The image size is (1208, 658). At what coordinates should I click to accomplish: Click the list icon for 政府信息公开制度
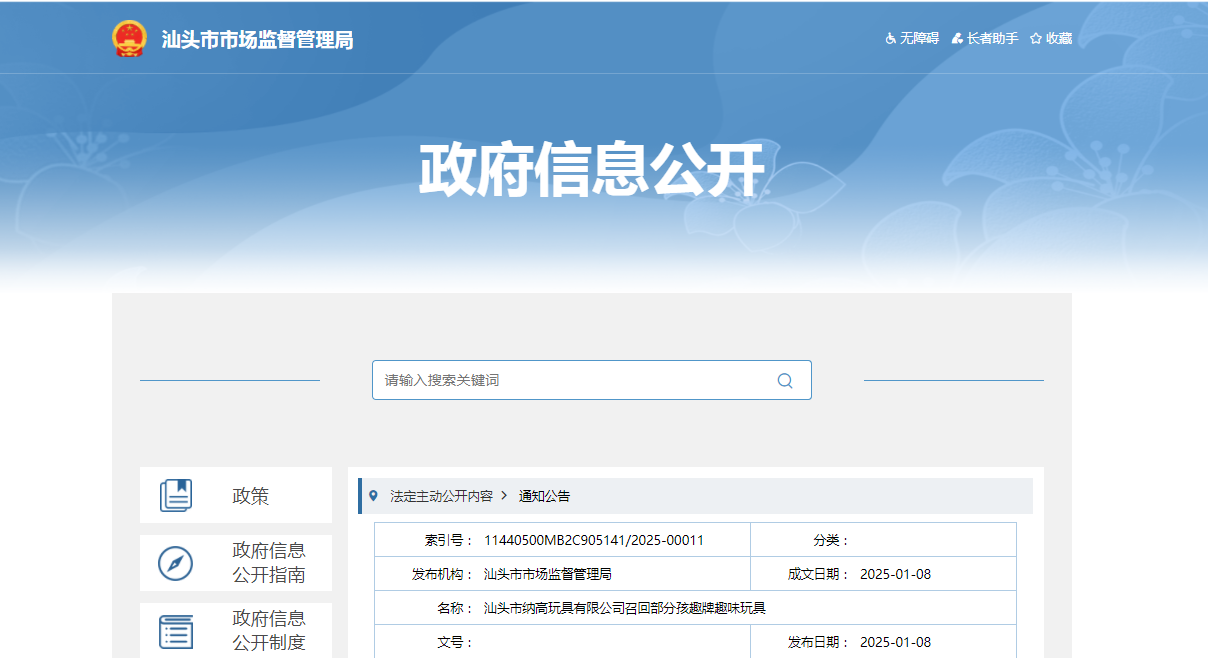click(175, 631)
